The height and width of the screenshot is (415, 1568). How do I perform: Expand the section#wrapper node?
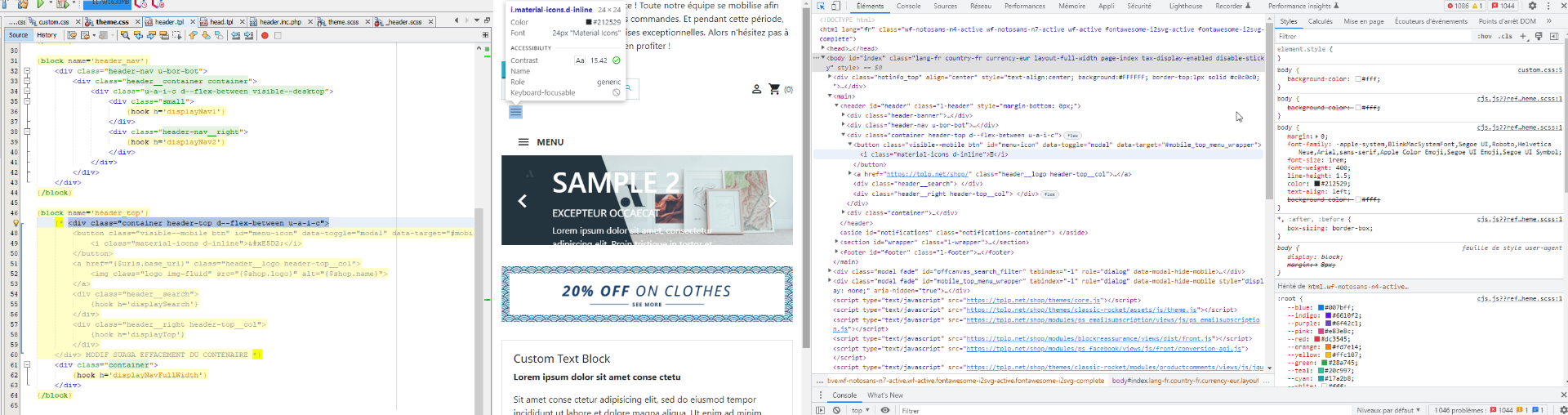[x=836, y=242]
